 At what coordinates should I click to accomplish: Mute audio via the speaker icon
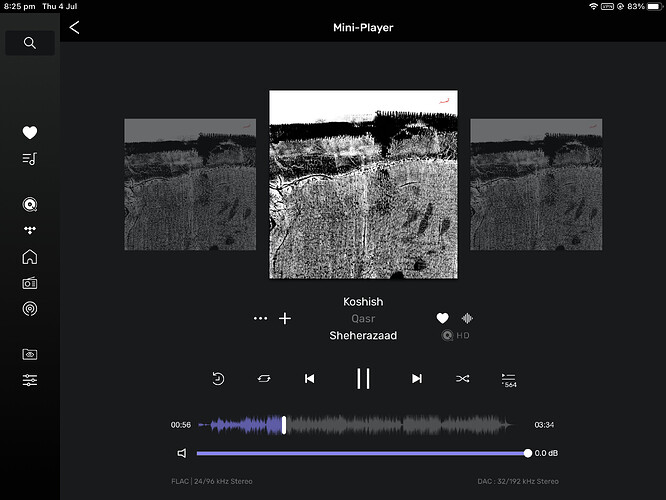coord(182,453)
